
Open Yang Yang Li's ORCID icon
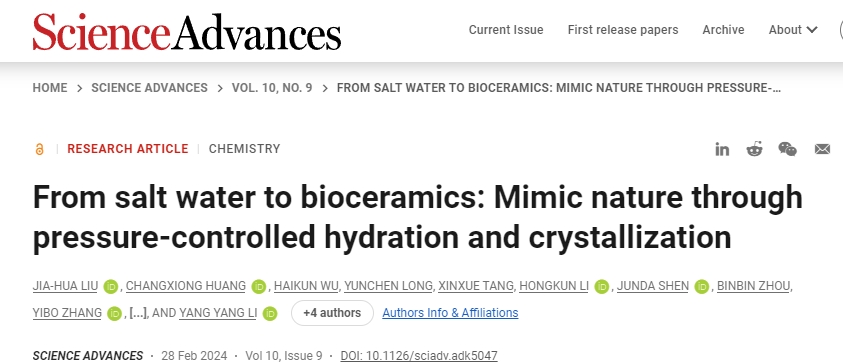click(x=270, y=313)
